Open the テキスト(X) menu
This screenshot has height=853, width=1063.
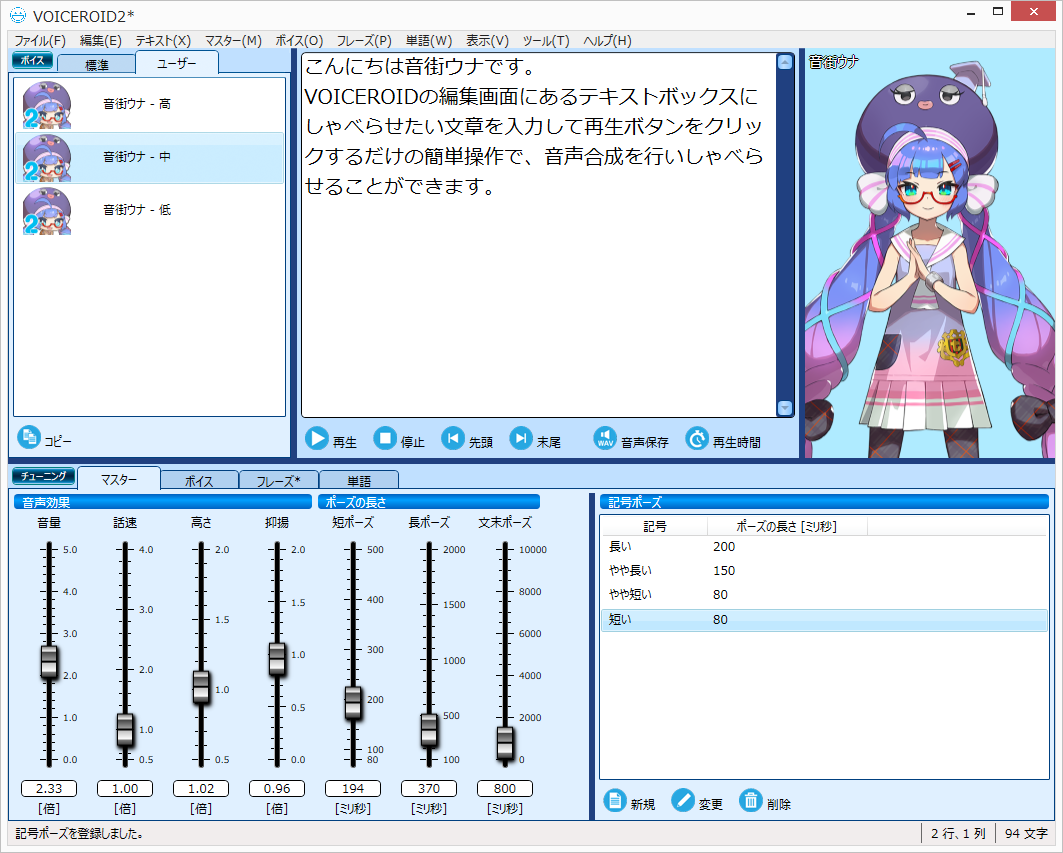(x=163, y=41)
